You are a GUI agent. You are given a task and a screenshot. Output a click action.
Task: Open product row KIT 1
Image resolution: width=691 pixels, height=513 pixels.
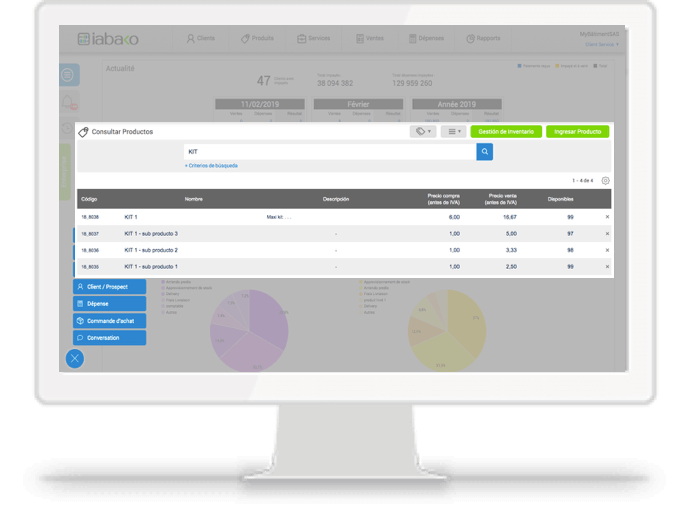344,217
